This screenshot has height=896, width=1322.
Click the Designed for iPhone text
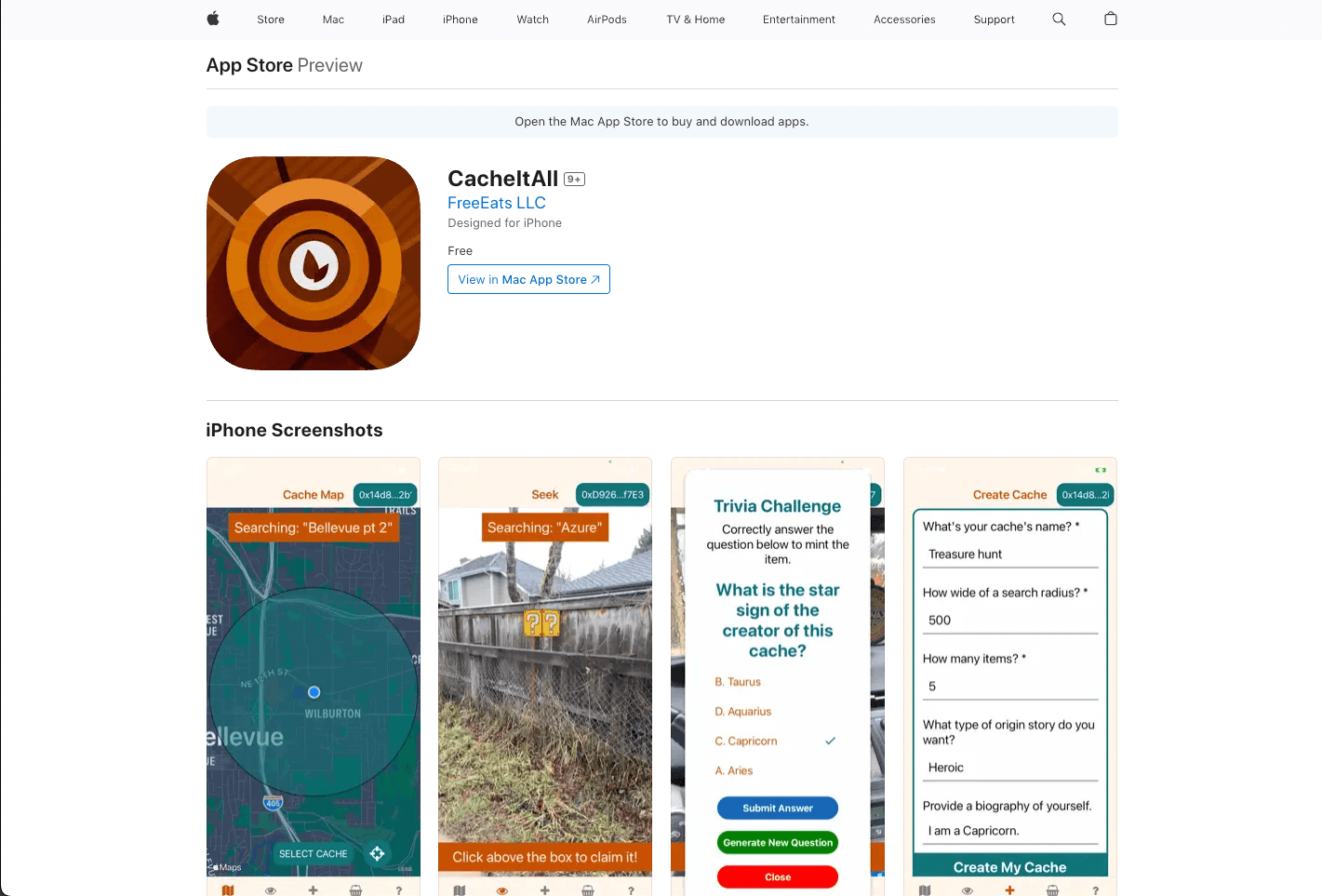point(505,223)
